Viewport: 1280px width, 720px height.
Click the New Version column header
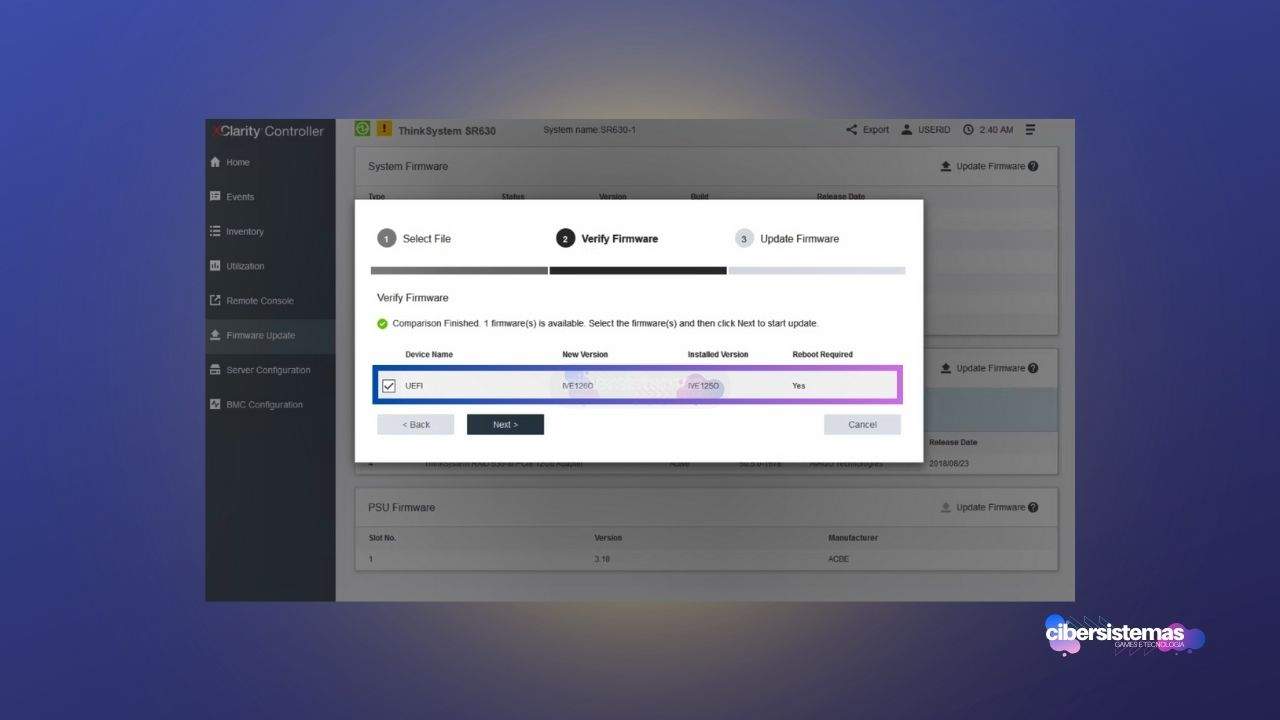(x=585, y=355)
